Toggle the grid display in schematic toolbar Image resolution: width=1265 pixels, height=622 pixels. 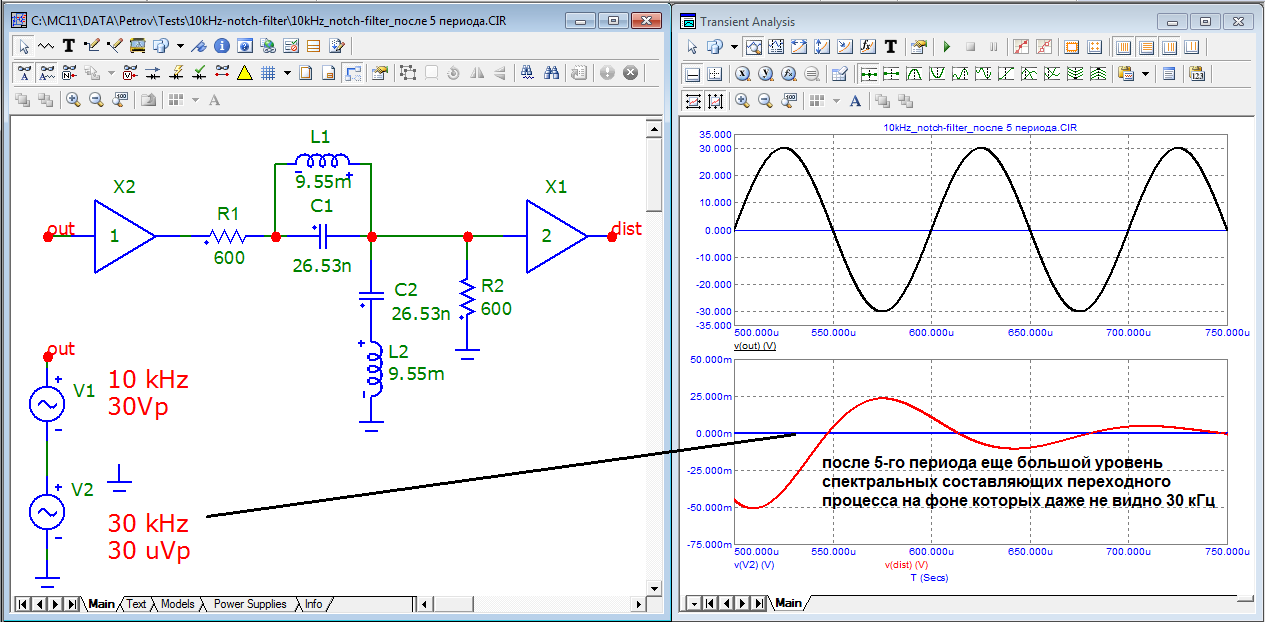click(267, 72)
